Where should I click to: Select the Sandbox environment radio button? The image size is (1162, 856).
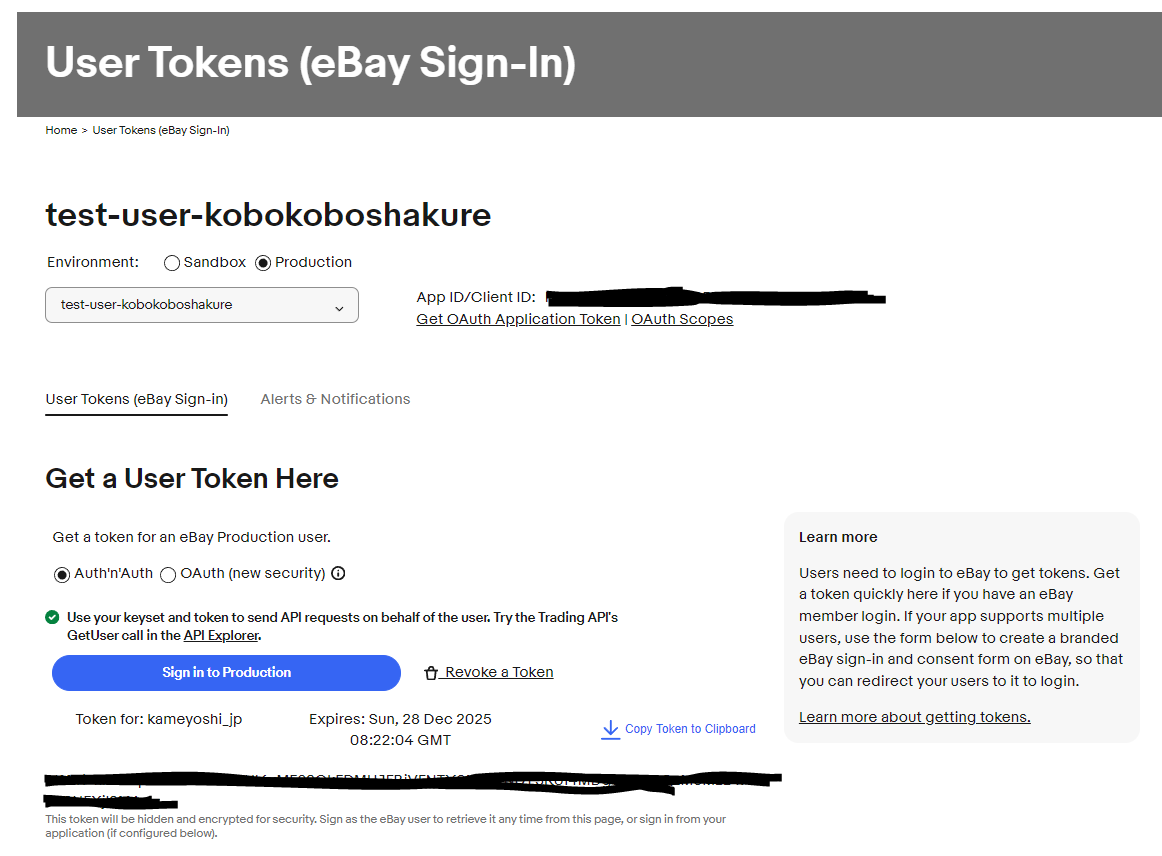(172, 263)
